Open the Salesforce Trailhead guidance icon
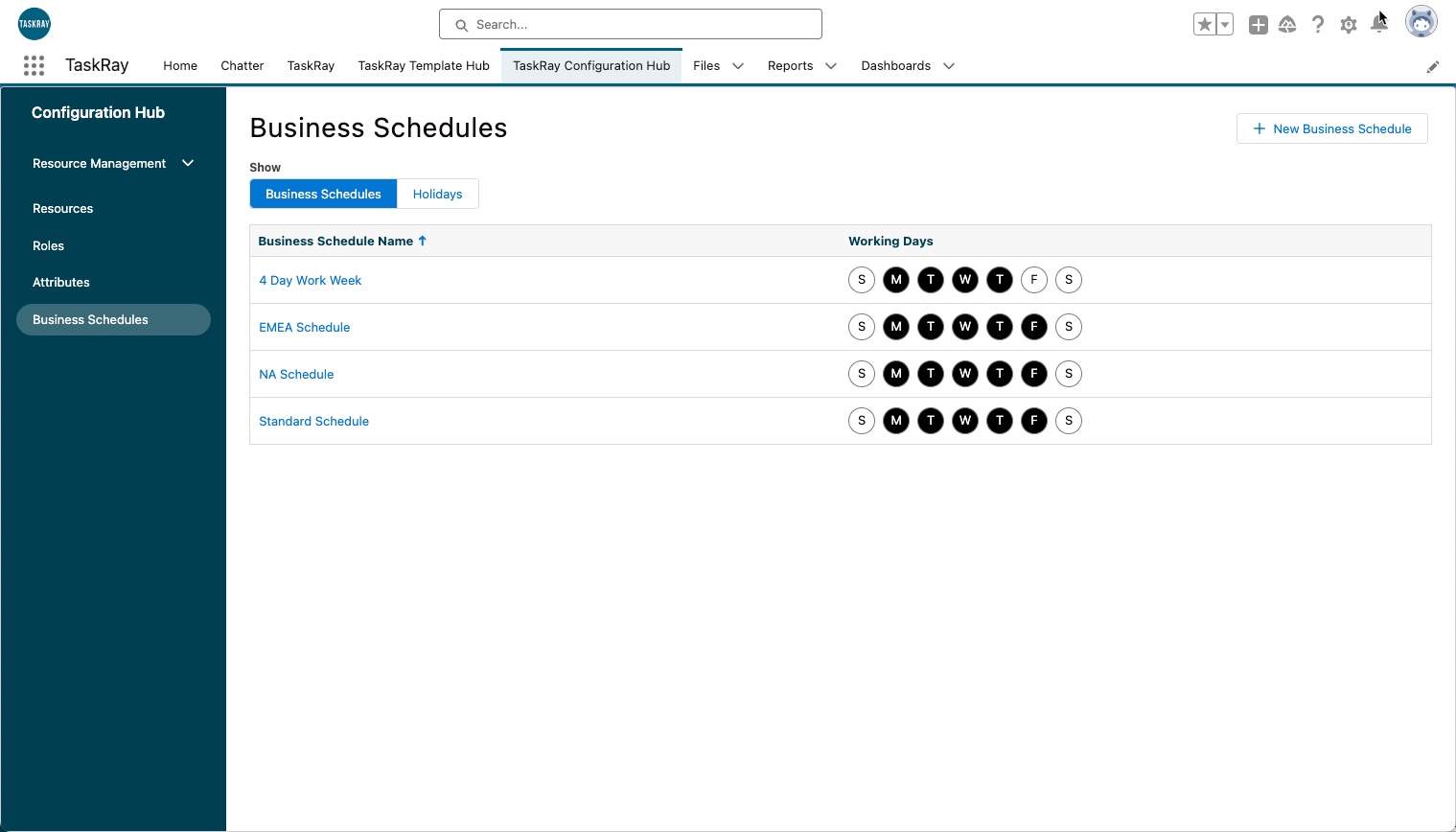 (x=1287, y=25)
